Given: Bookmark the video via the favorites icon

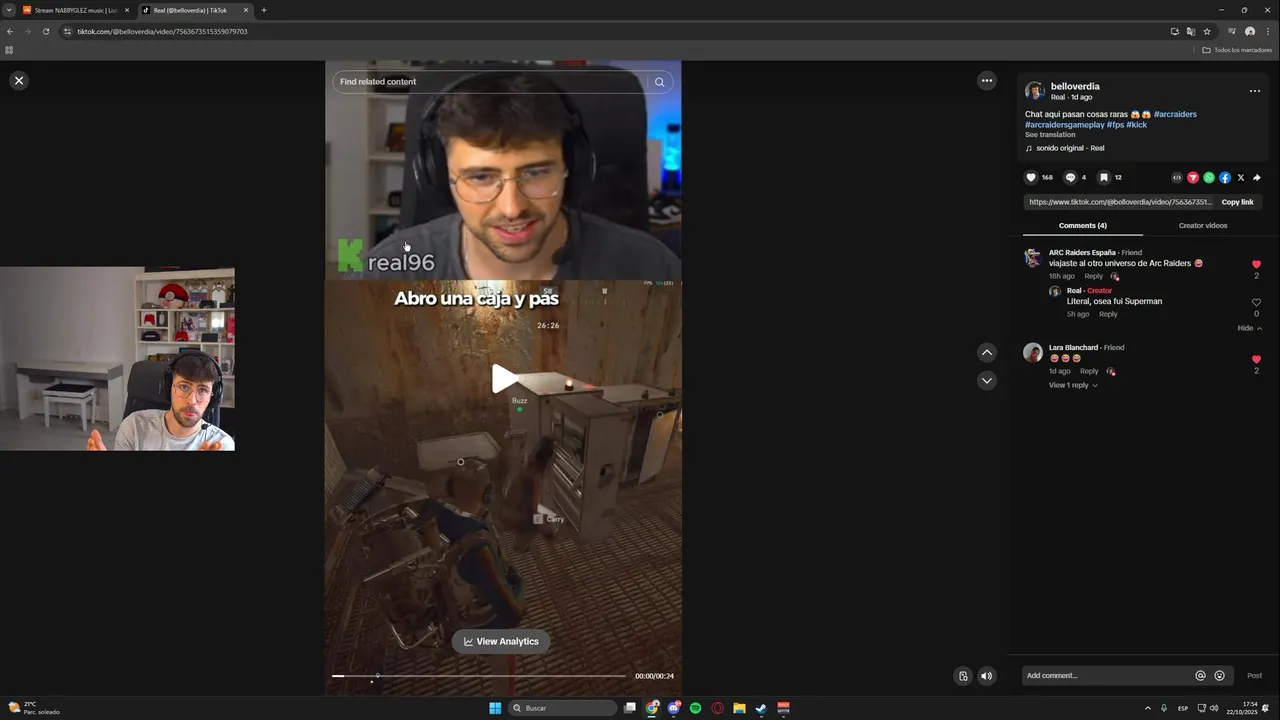Looking at the screenshot, I should (1104, 177).
